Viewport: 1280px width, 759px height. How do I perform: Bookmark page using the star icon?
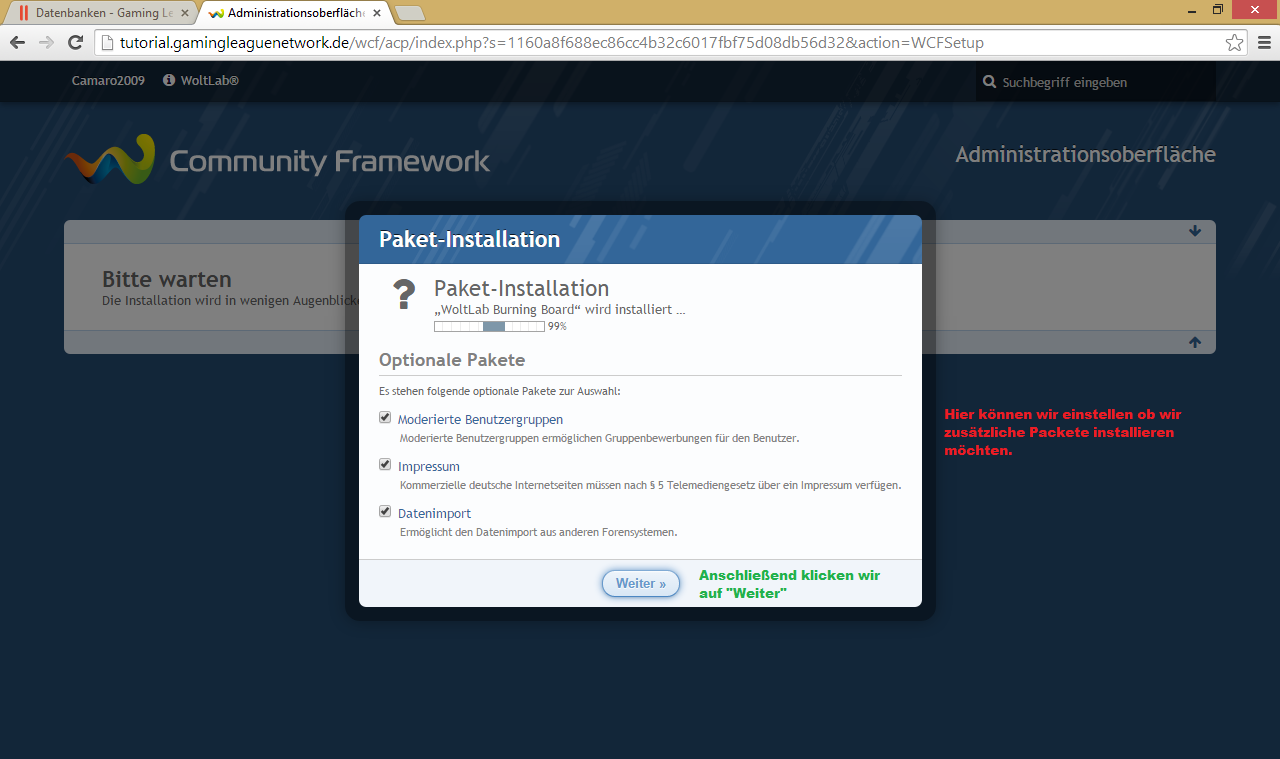tap(1235, 43)
